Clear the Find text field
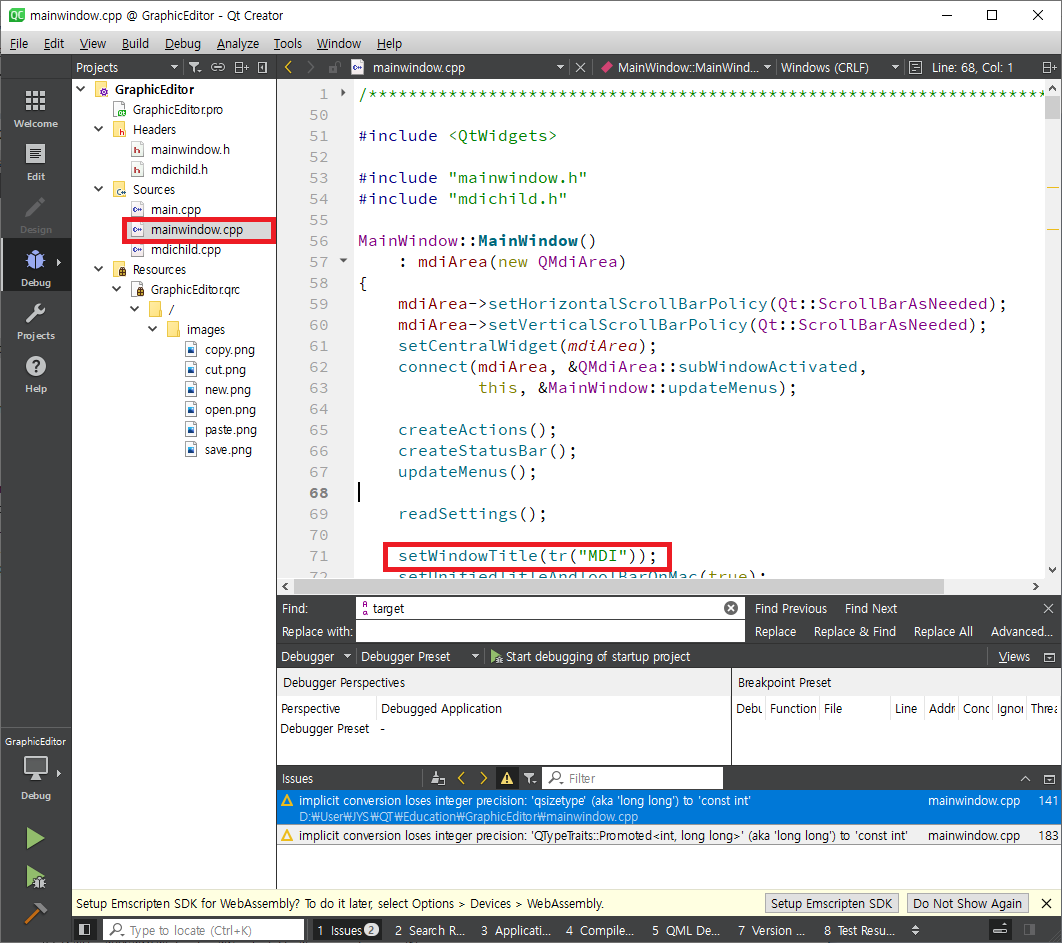 tap(731, 608)
